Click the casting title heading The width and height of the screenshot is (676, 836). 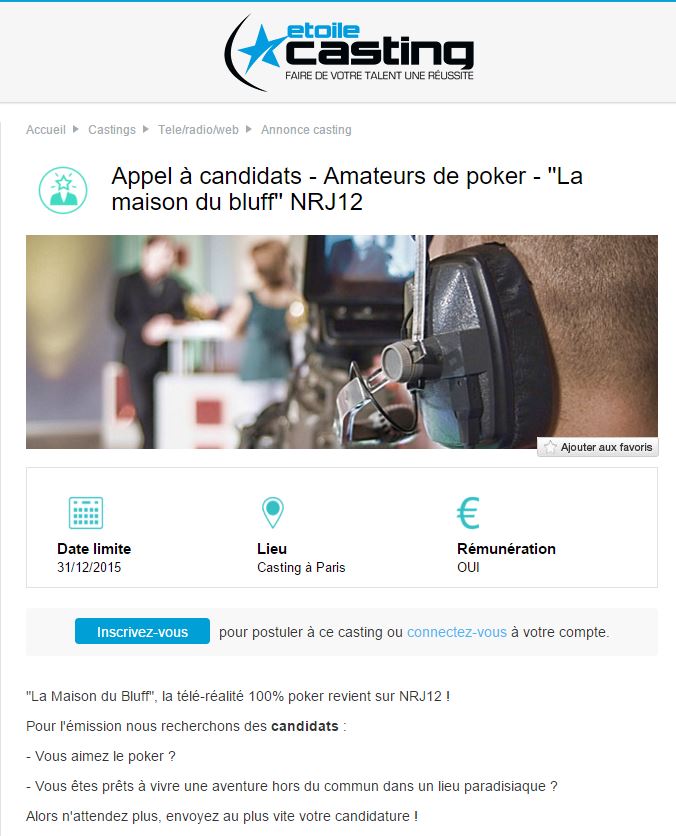(347, 189)
